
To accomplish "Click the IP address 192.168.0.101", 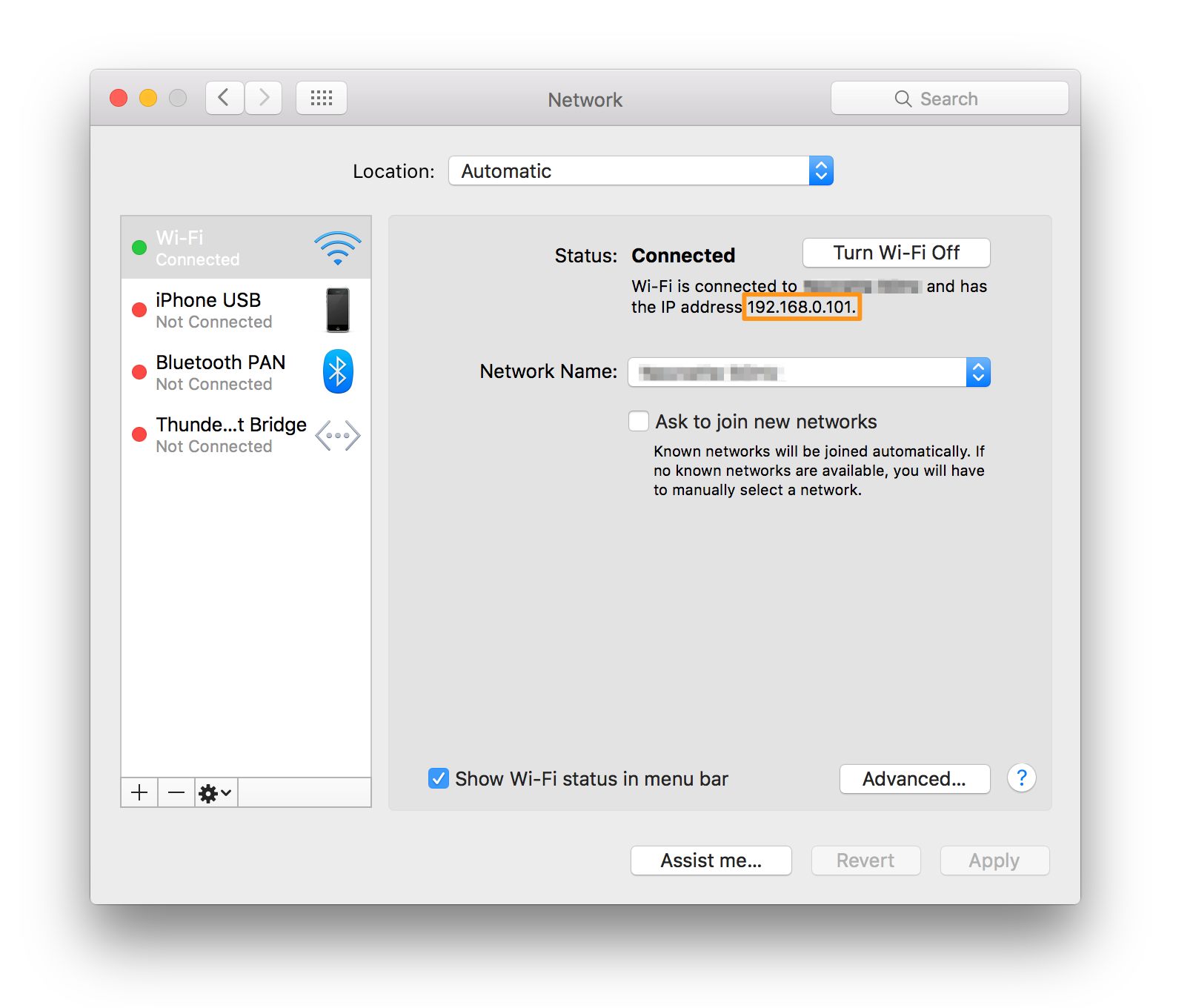I will click(801, 307).
